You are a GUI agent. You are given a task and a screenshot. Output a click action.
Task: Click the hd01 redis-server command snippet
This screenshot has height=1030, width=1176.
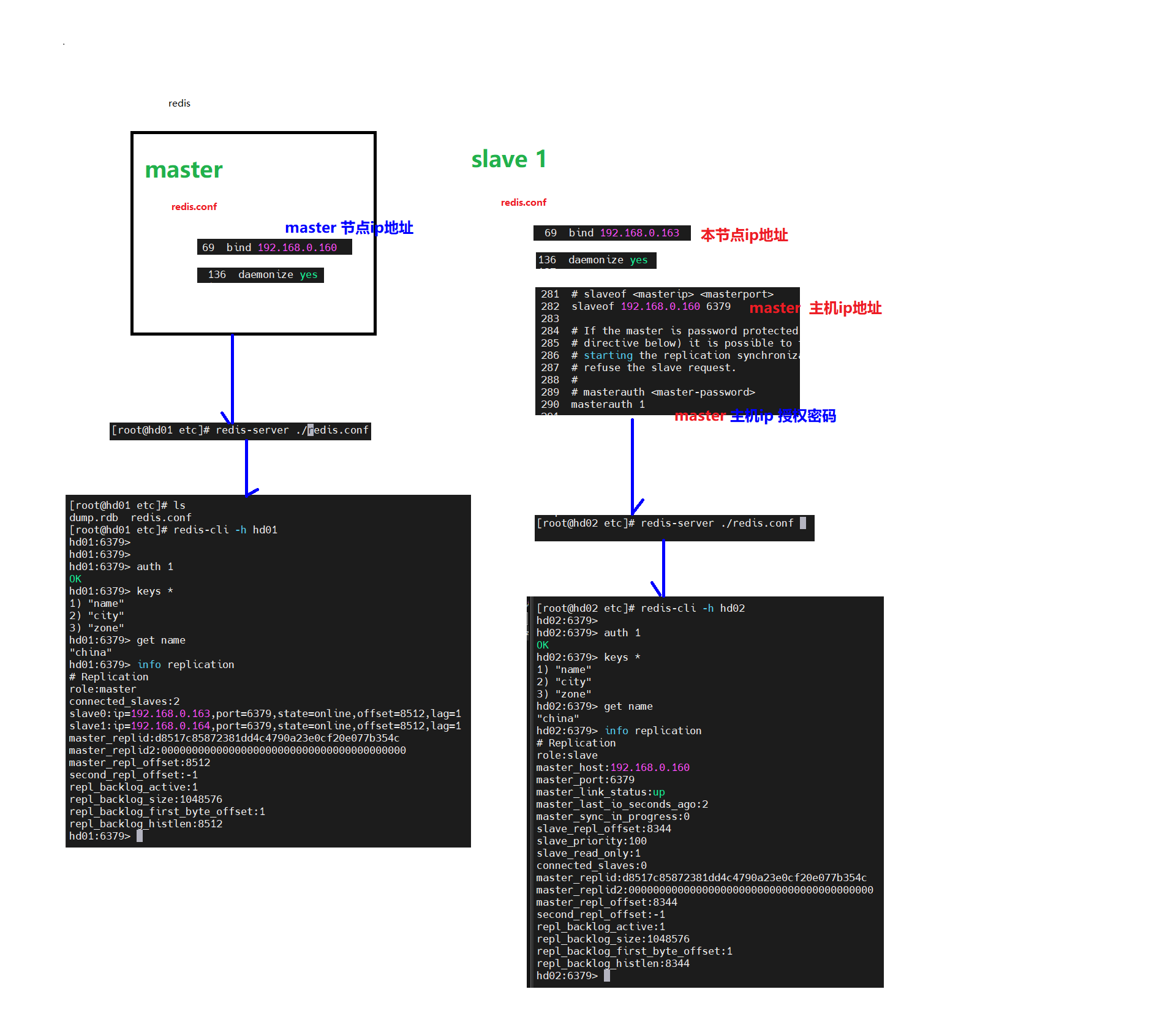(x=240, y=430)
